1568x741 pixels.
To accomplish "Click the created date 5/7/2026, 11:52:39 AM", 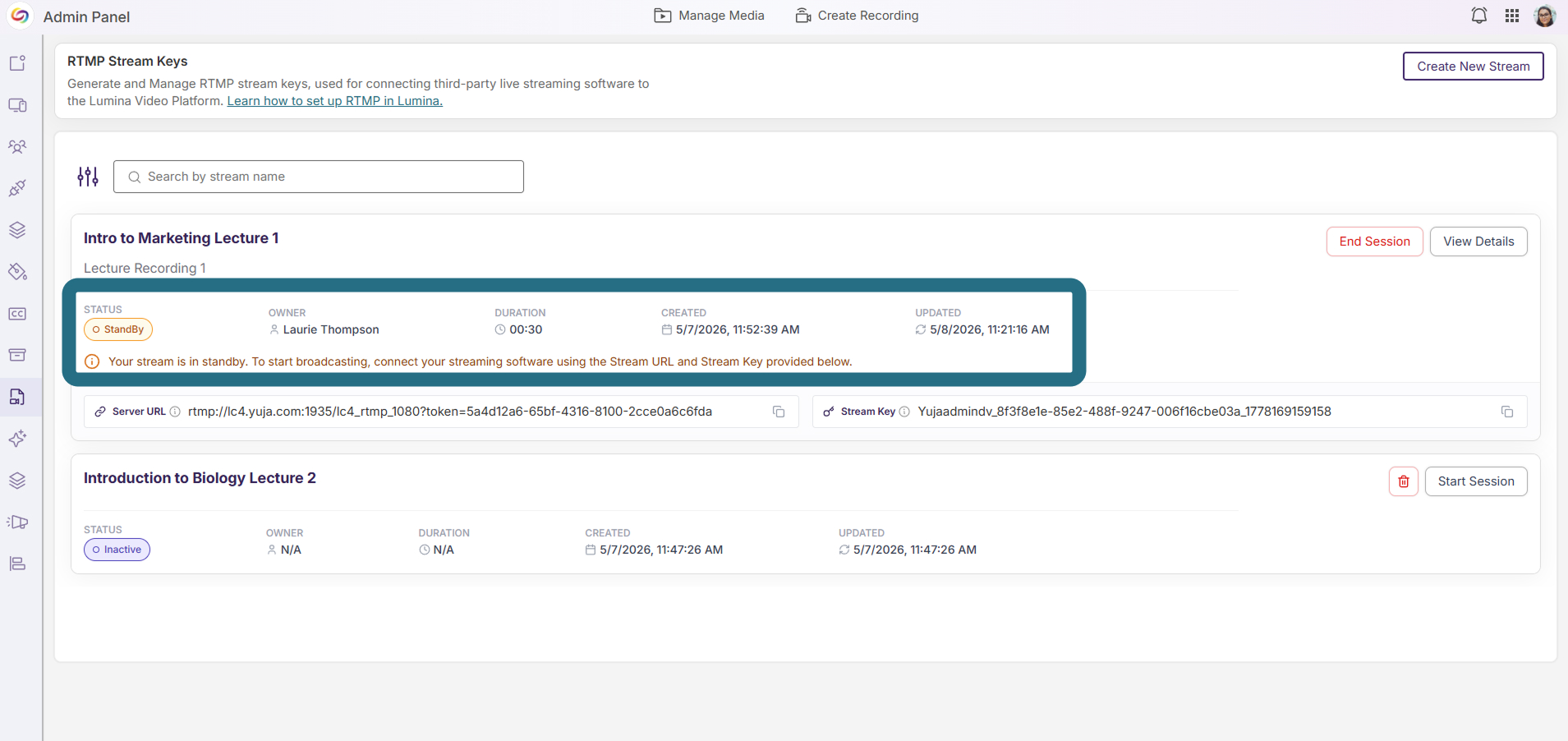I will click(x=738, y=329).
